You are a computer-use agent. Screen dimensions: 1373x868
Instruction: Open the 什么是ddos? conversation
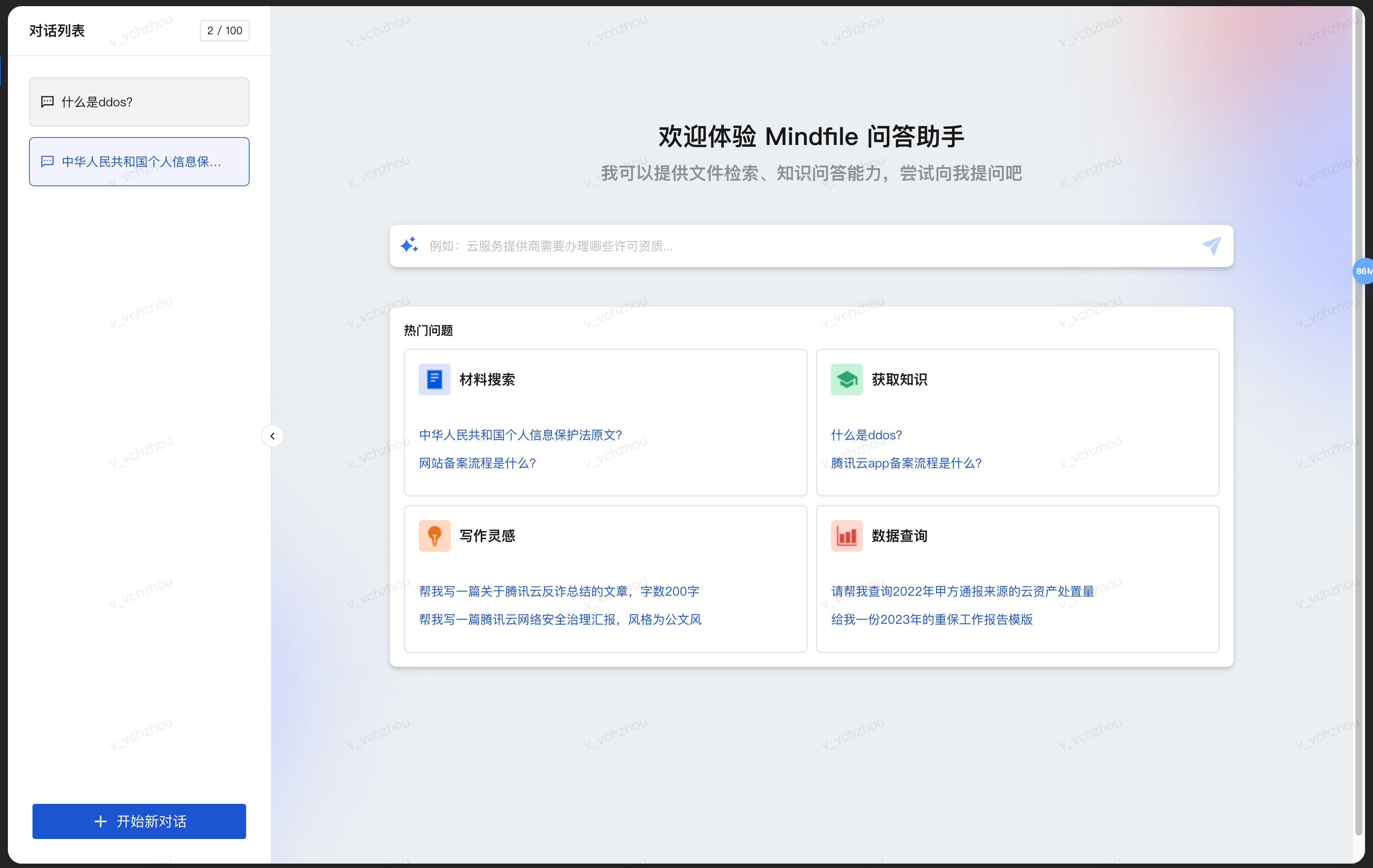click(x=139, y=102)
